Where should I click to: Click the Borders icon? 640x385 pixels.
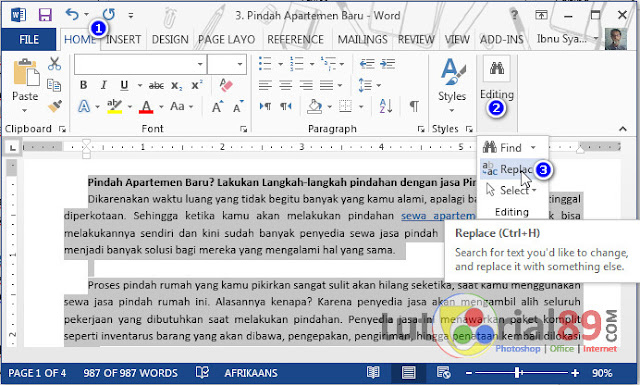(x=345, y=107)
